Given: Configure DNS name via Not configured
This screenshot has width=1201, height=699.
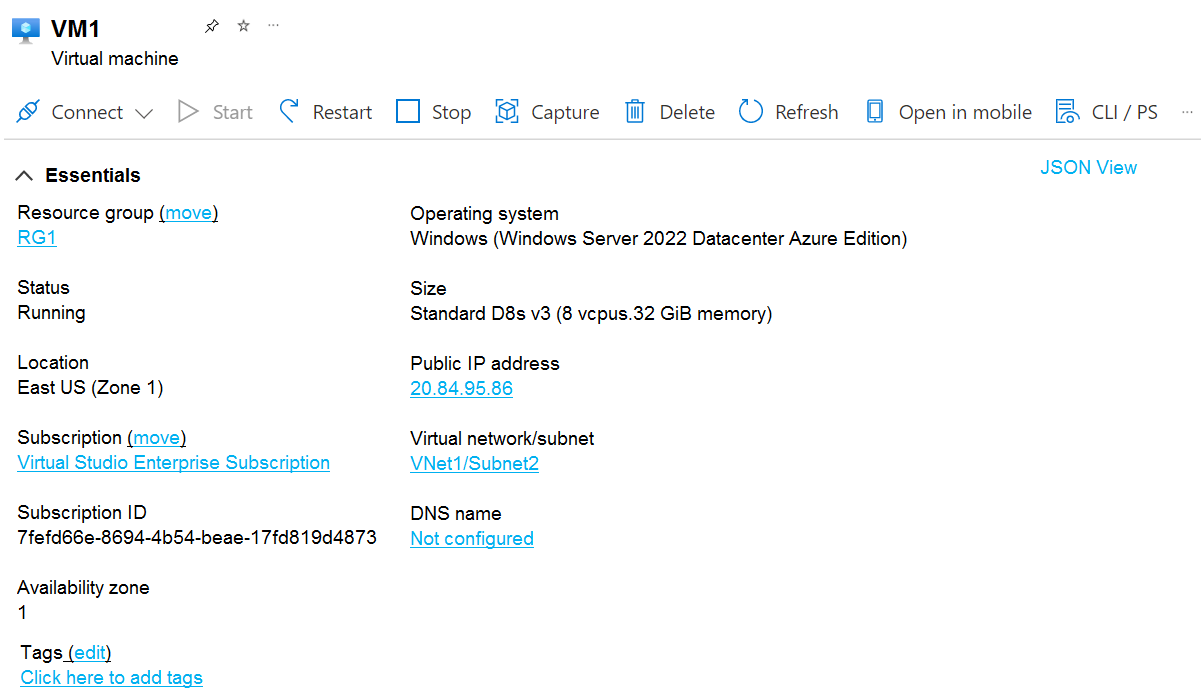Looking at the screenshot, I should pos(471,538).
